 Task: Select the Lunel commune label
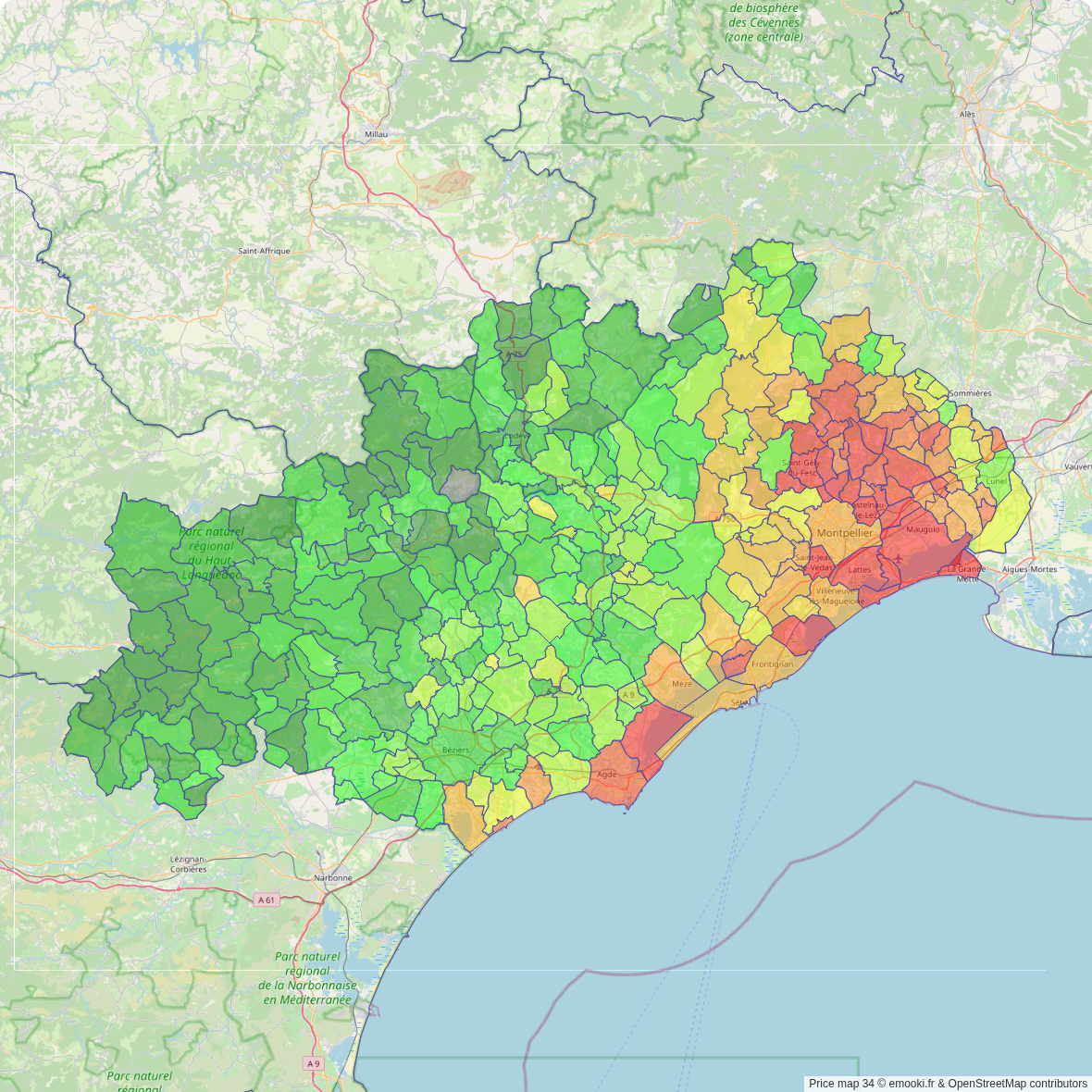coord(996,481)
